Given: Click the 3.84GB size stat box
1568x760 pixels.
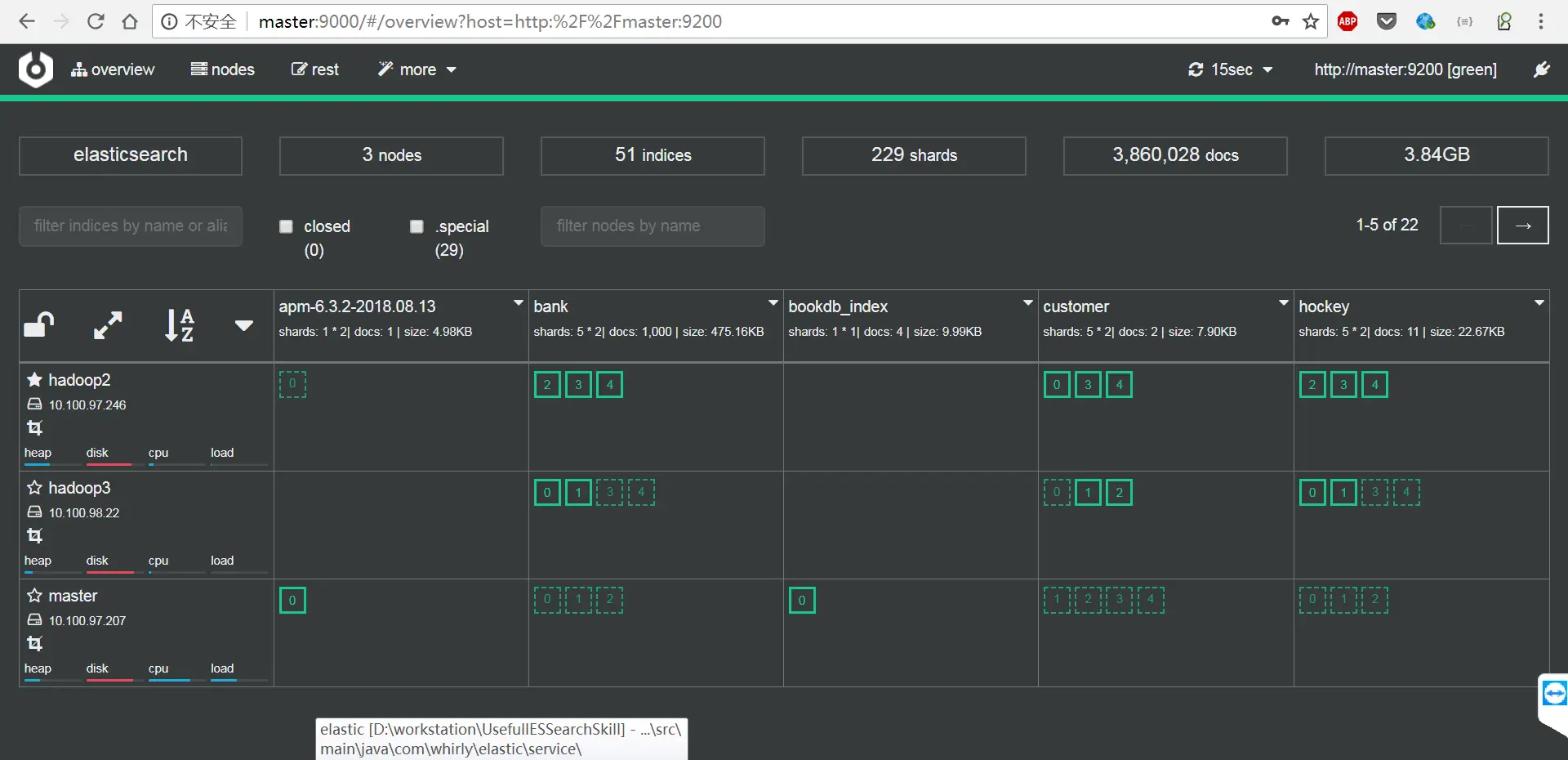Looking at the screenshot, I should (1437, 155).
